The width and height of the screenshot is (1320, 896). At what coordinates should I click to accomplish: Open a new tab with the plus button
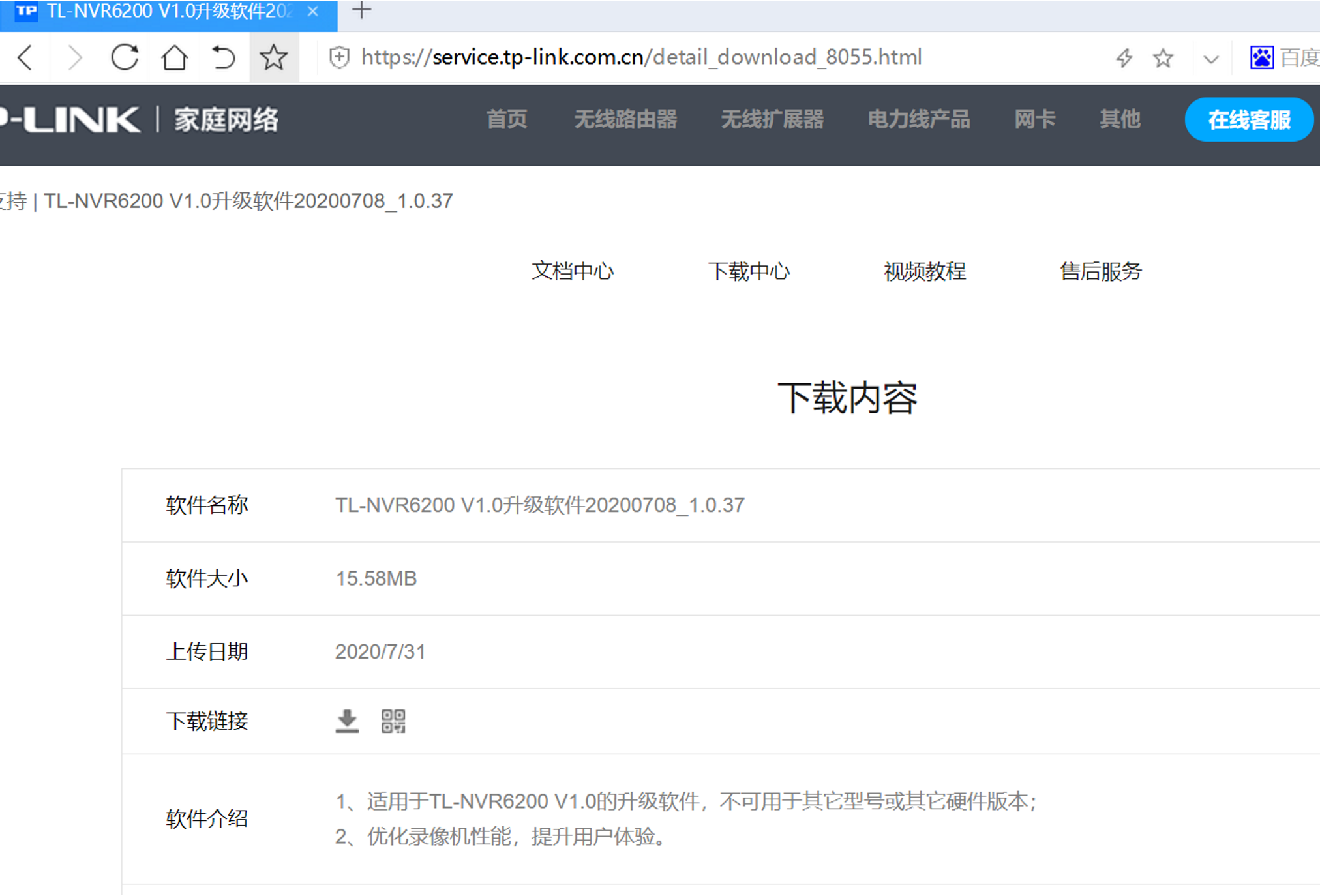[361, 10]
